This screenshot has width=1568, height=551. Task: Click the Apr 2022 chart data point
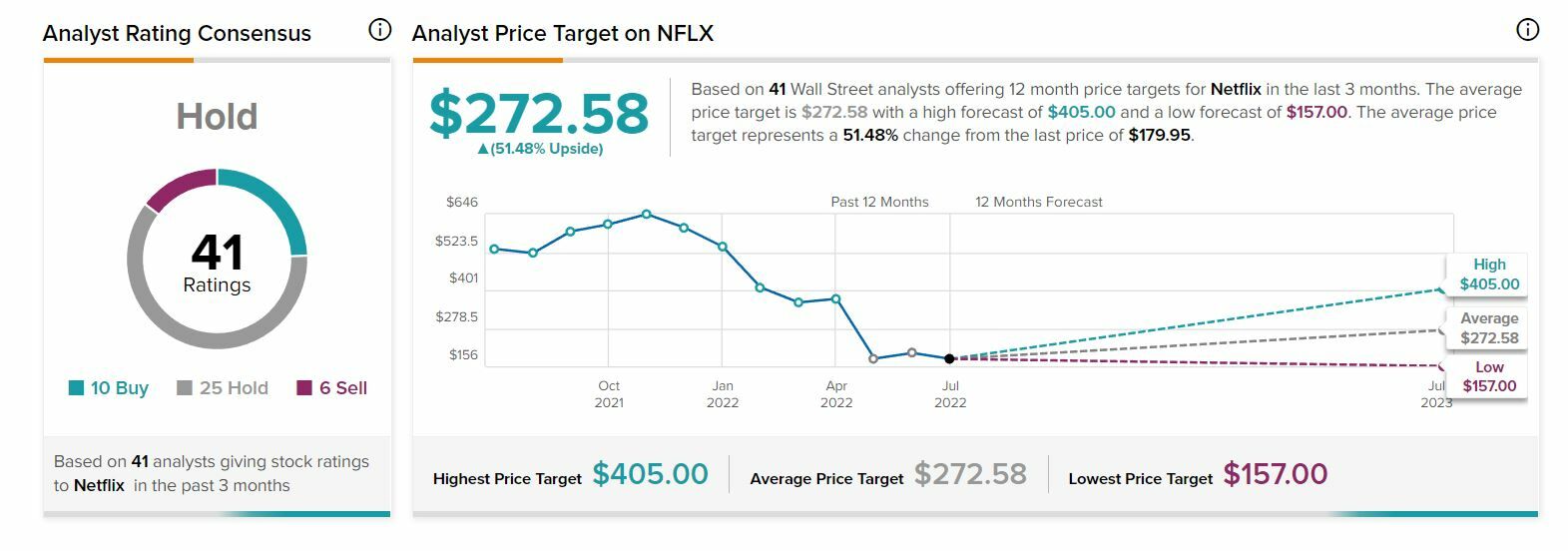pos(835,298)
